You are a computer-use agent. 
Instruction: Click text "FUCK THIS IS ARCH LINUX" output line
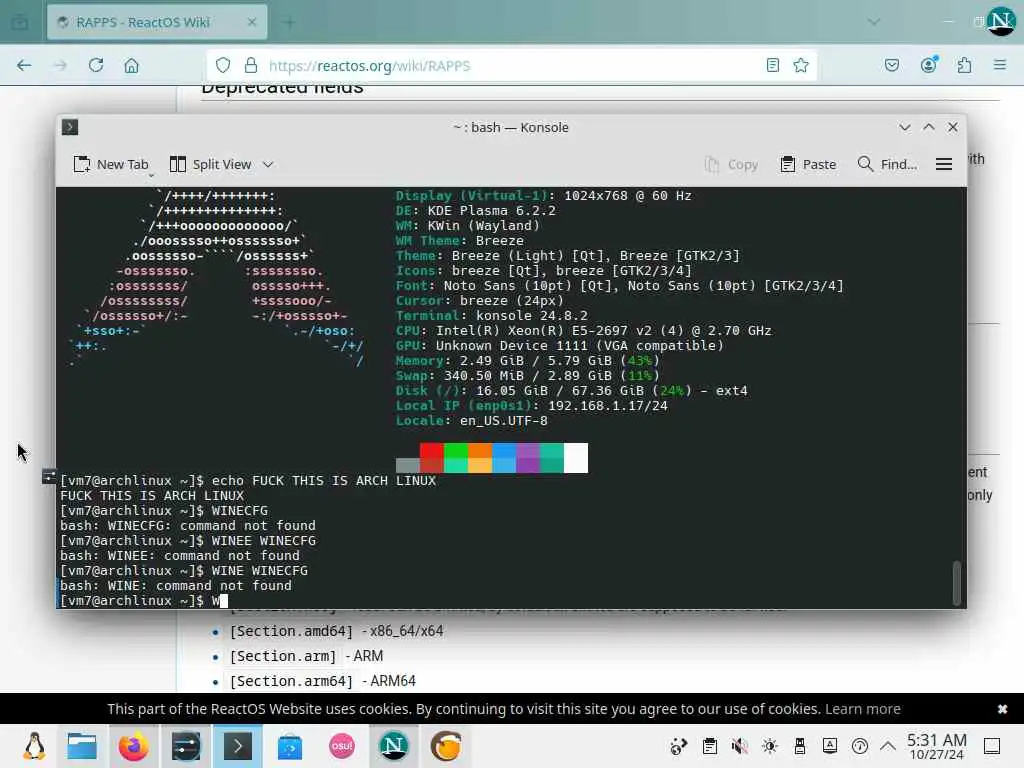point(152,496)
